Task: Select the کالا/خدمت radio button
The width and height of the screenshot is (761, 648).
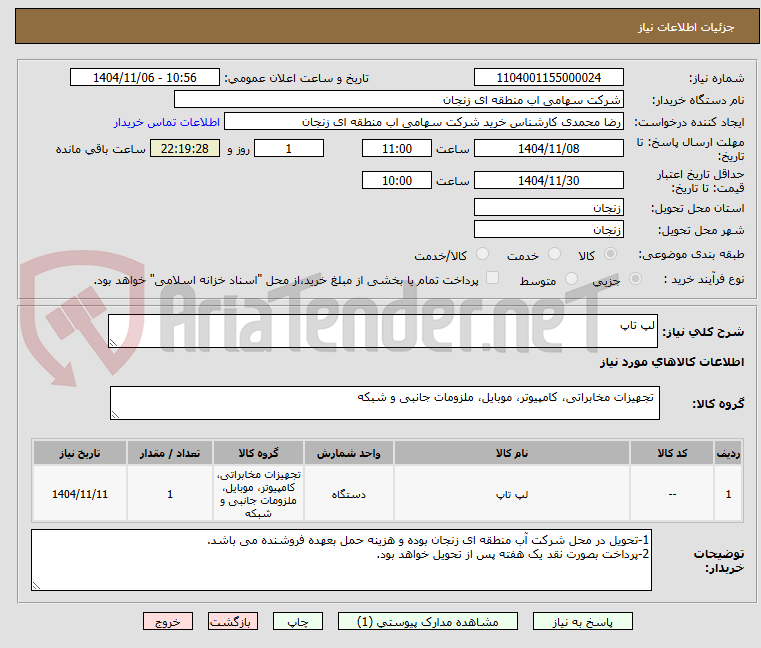Action: pos(482,254)
